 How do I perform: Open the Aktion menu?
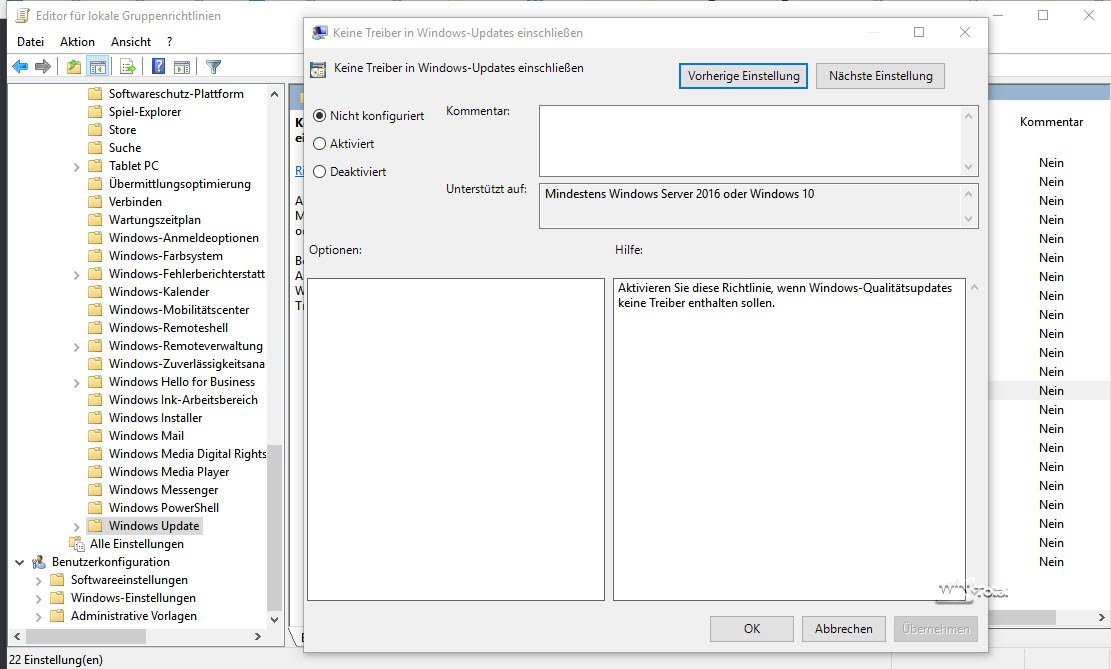[77, 42]
